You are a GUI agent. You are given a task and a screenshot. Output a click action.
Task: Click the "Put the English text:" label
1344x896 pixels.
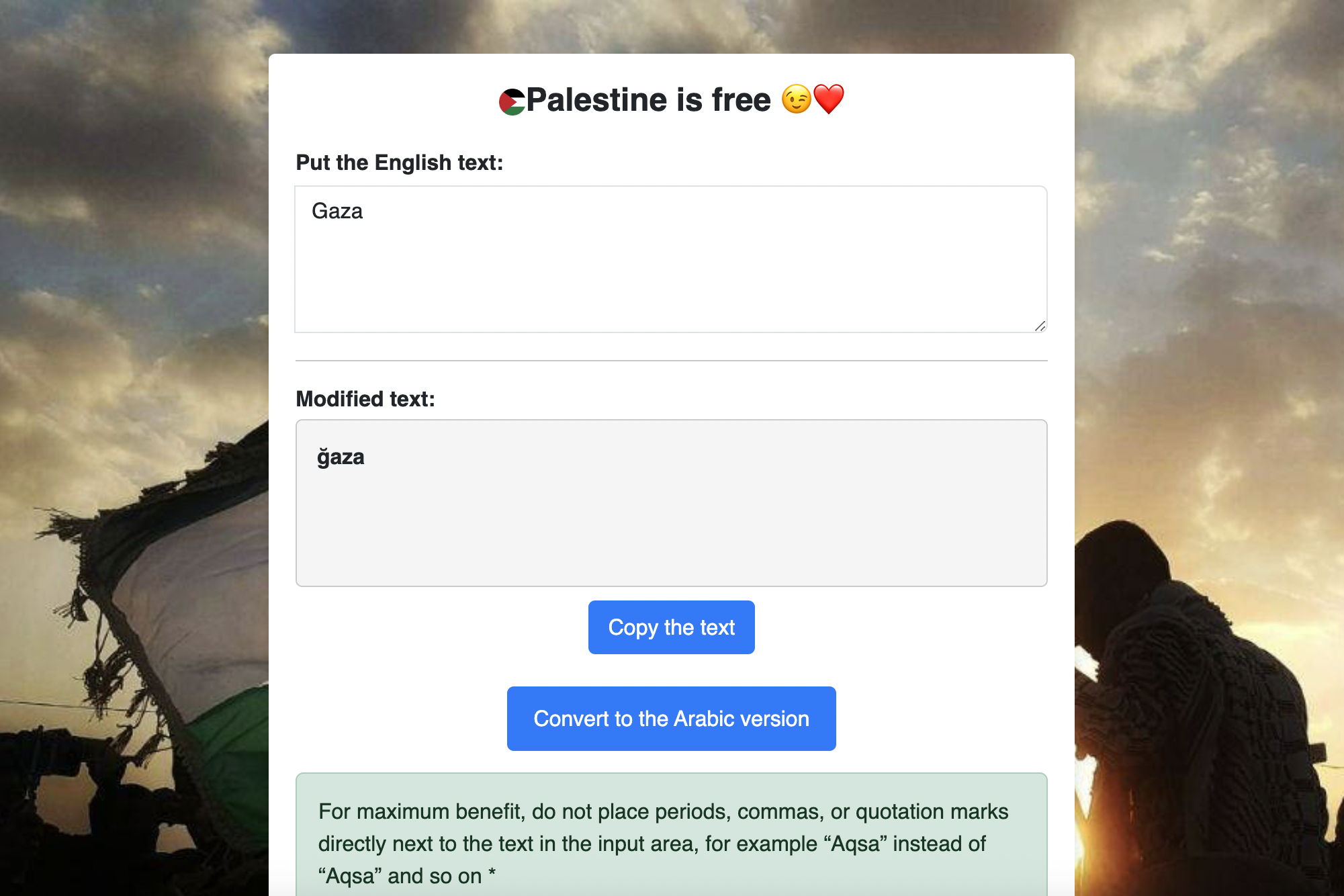(x=399, y=163)
